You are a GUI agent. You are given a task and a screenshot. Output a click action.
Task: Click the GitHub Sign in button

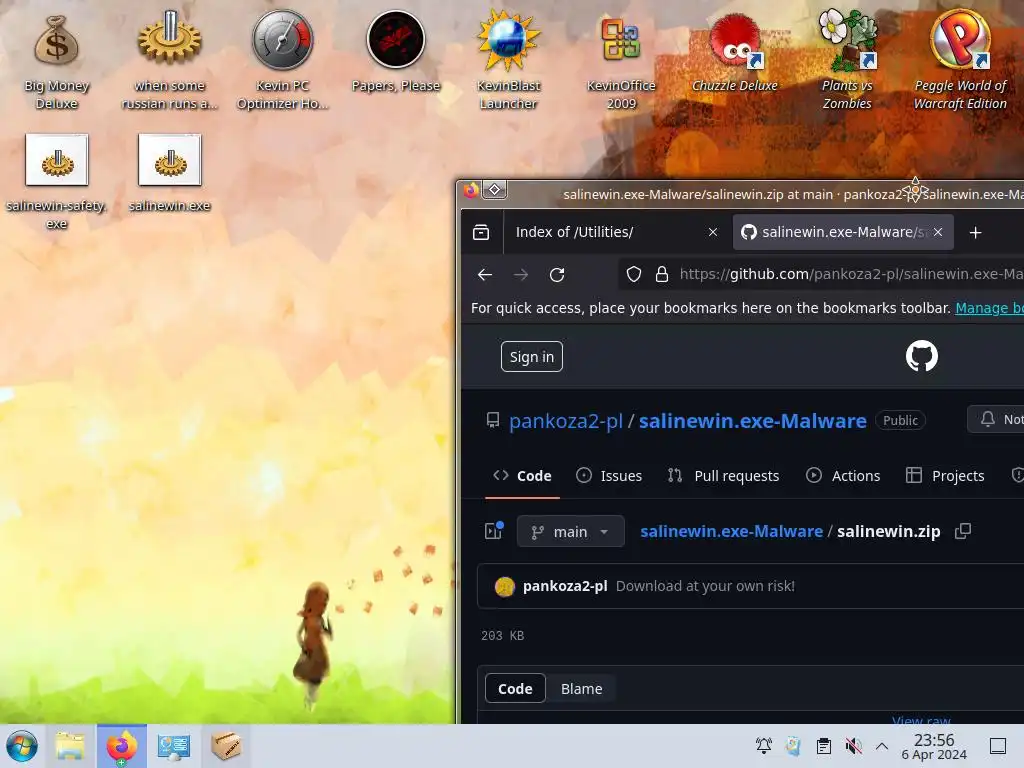532,357
